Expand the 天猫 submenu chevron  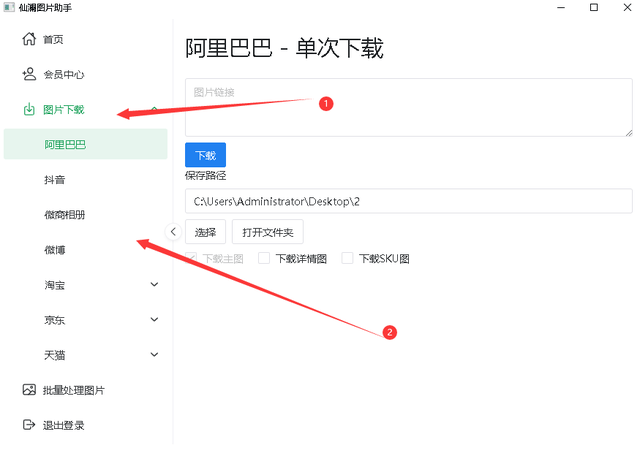point(154,355)
